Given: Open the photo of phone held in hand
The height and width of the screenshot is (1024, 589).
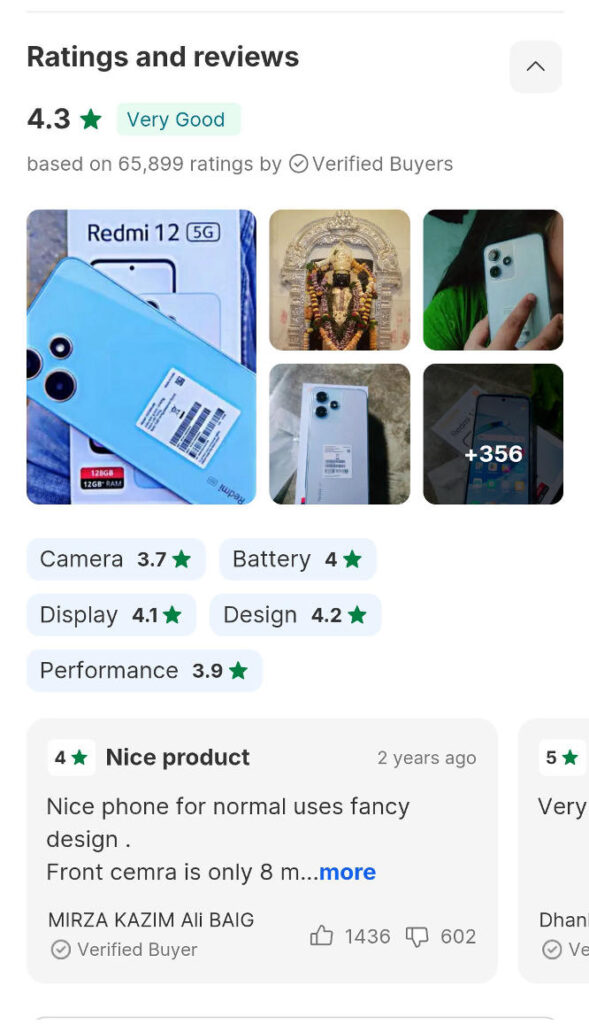Looking at the screenshot, I should click(493, 280).
